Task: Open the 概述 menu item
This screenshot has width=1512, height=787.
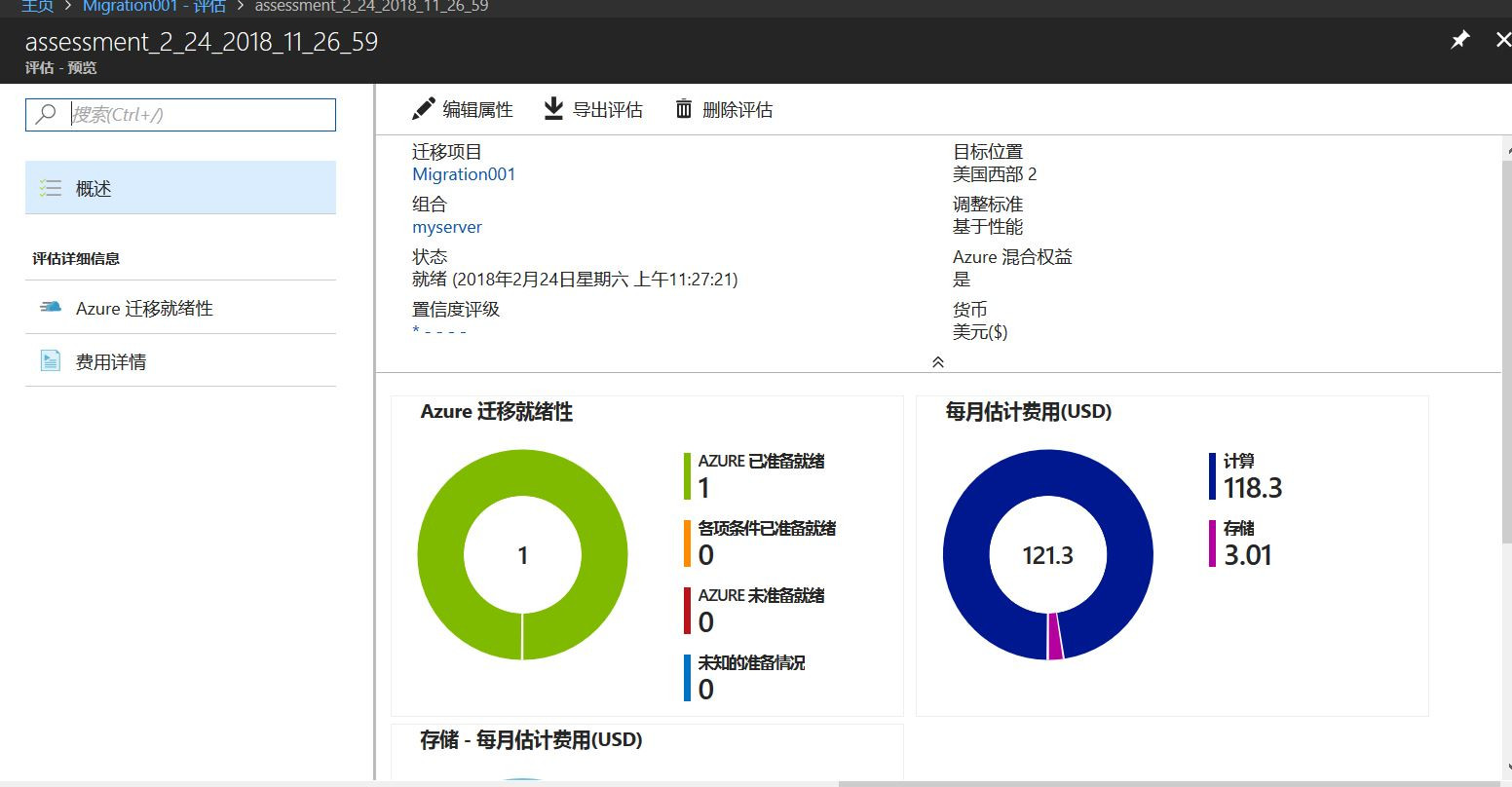Action: (180, 188)
